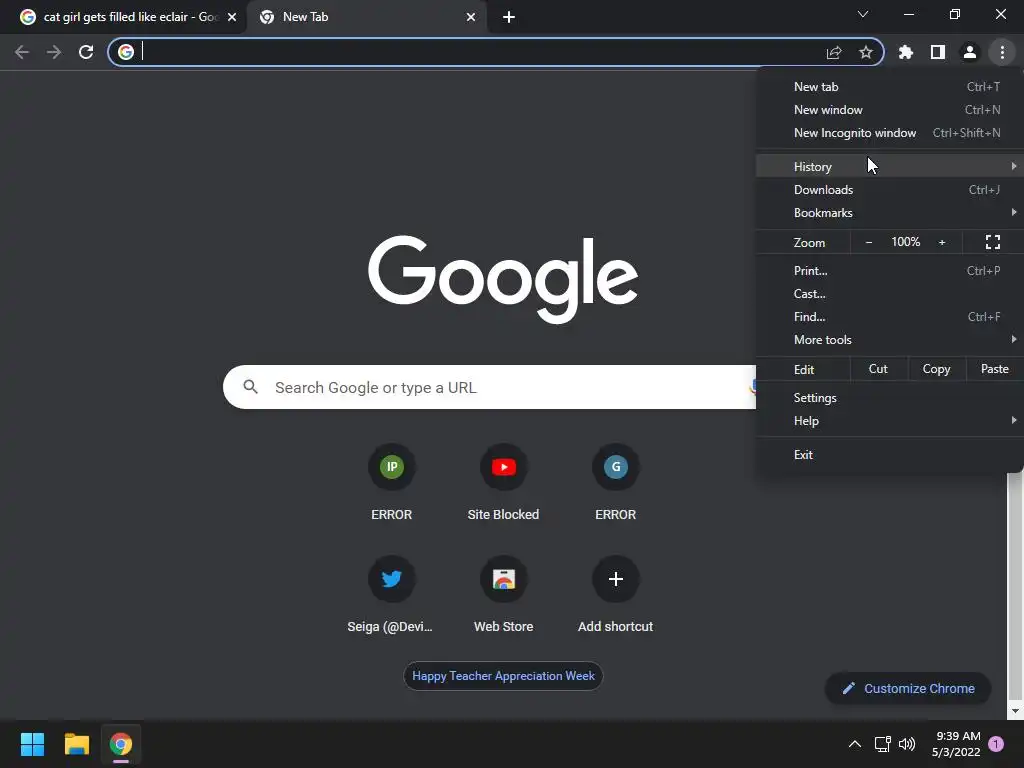Open the tab search chevron
The image size is (1024, 768).
[x=863, y=14]
